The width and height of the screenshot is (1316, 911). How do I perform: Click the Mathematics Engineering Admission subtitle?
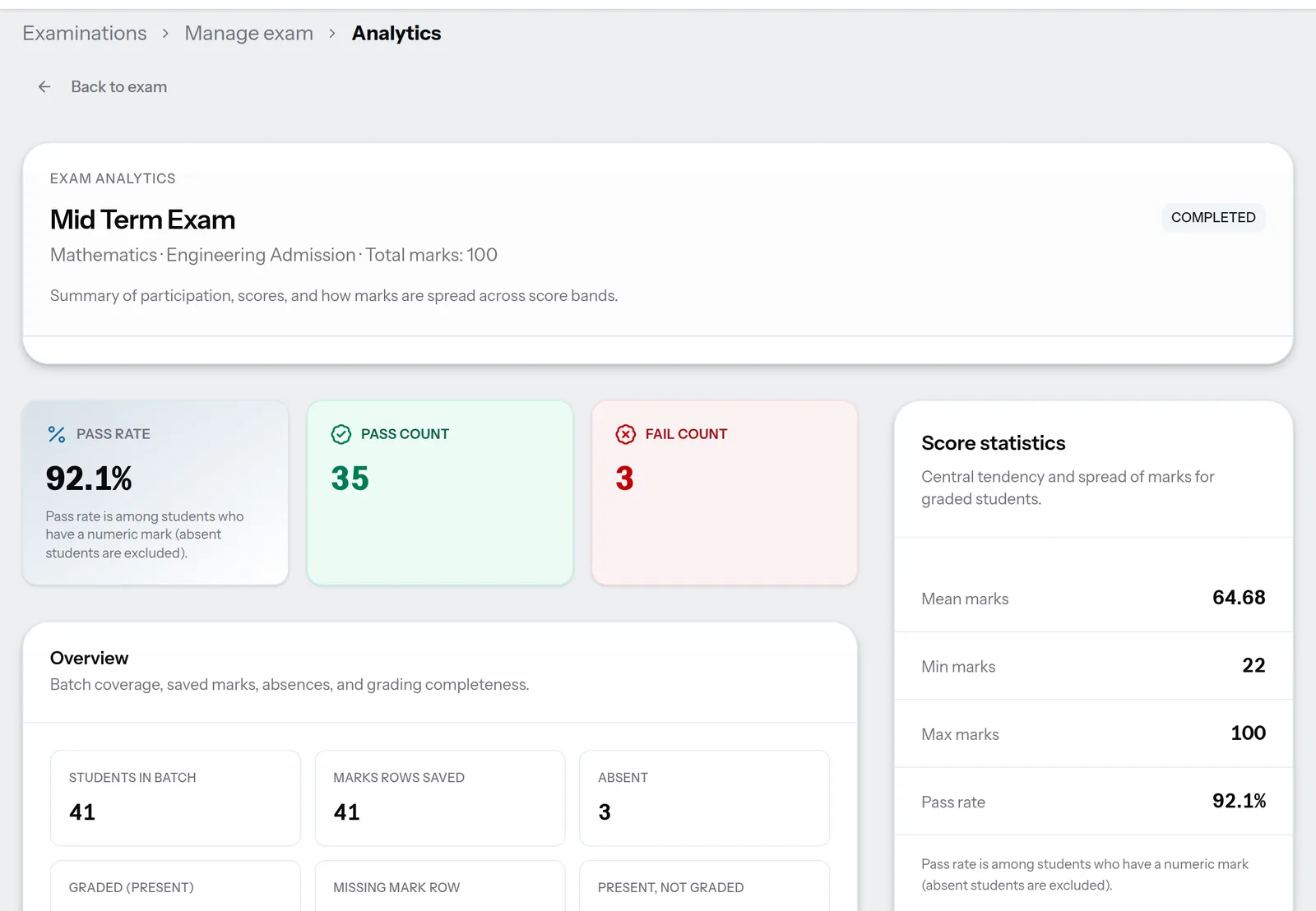(274, 255)
